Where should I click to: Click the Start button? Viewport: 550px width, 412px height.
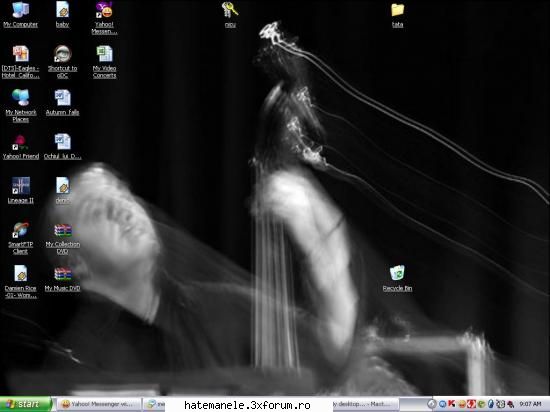click(26, 404)
